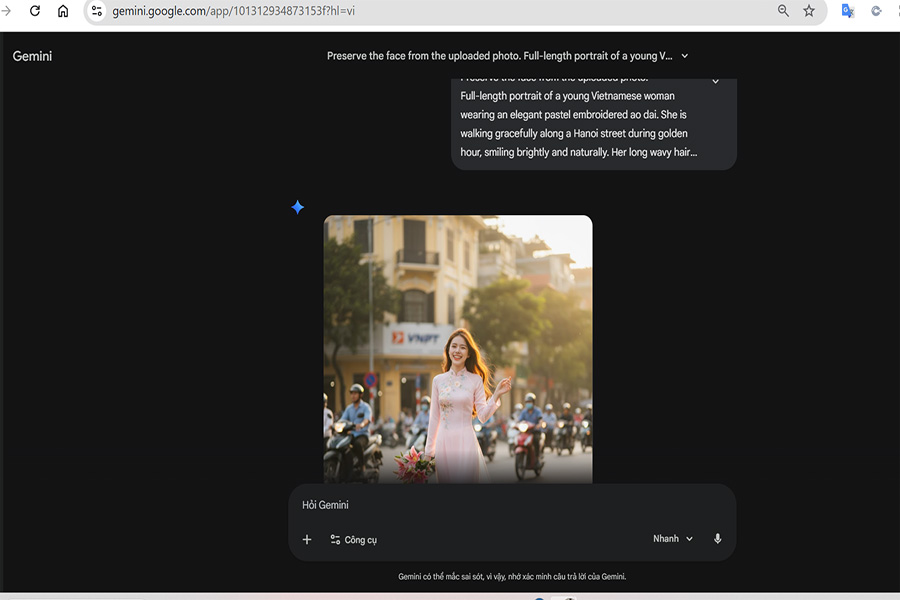Image resolution: width=900 pixels, height=600 pixels.
Task: Open the browser zoom magnifier icon
Action: click(x=783, y=11)
